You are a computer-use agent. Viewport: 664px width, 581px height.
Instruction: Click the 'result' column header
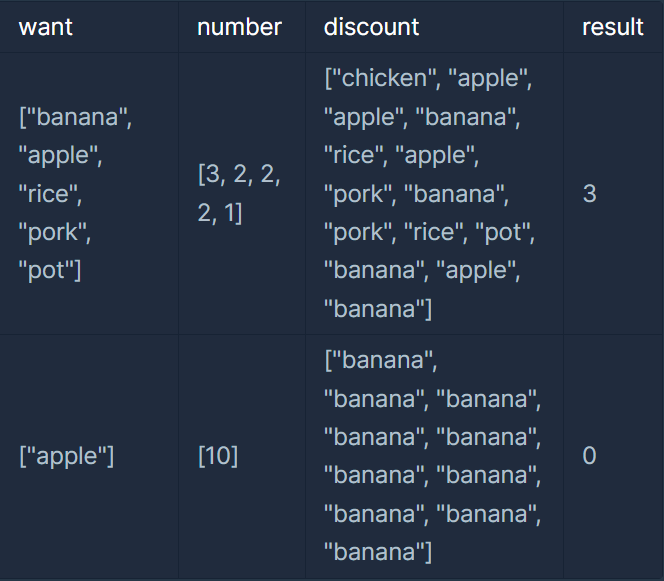(x=613, y=27)
